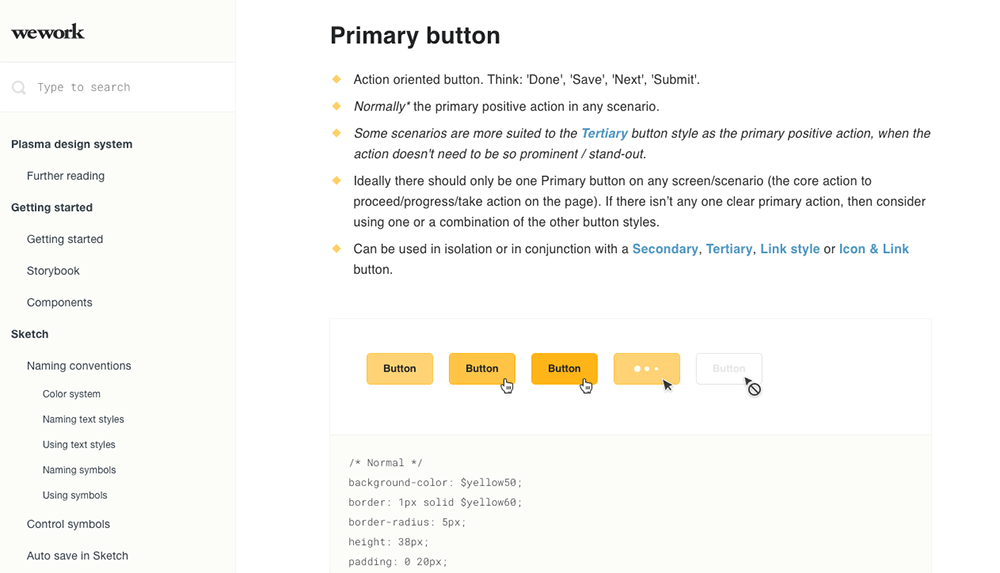Go to the Storybook page
This screenshot has height=573, width=1000.
point(53,271)
